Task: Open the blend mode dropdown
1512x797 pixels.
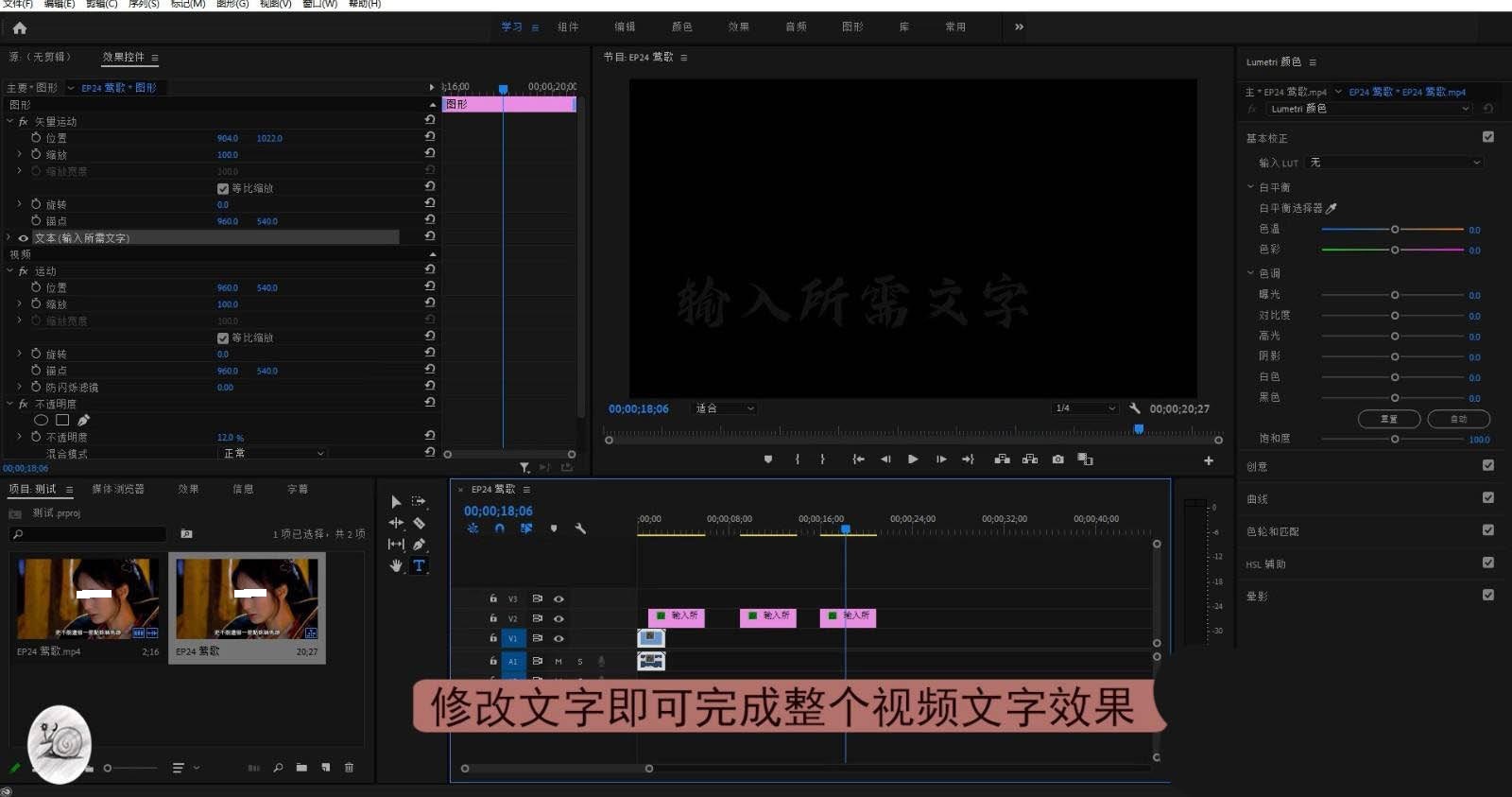Action: [274, 454]
